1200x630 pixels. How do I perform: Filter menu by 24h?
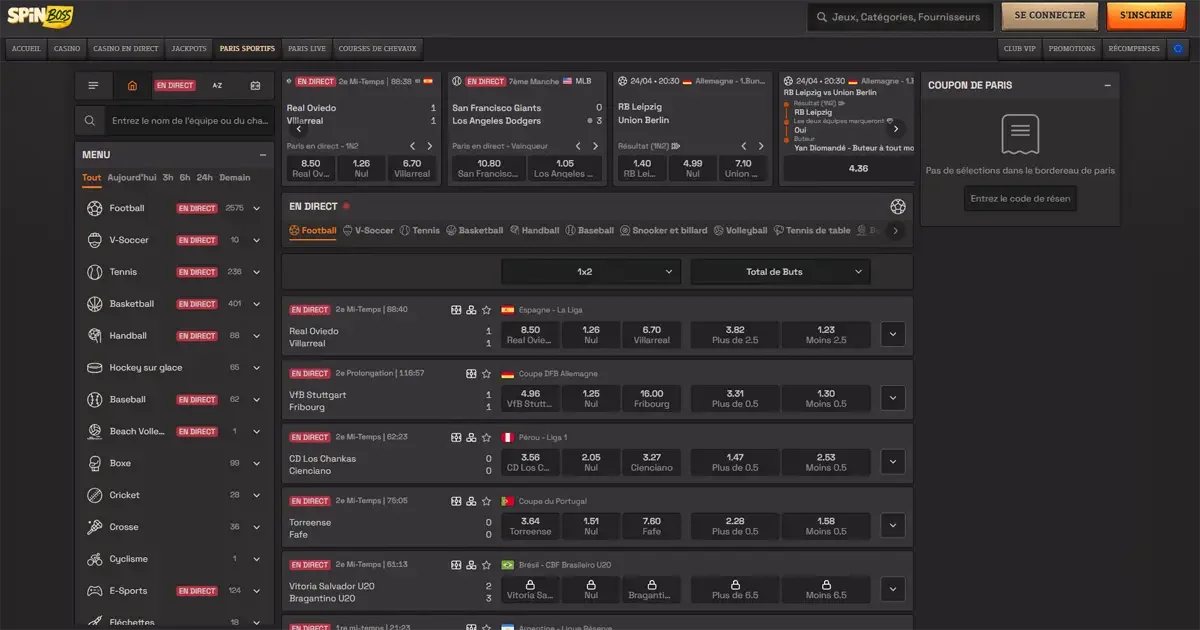(204, 177)
